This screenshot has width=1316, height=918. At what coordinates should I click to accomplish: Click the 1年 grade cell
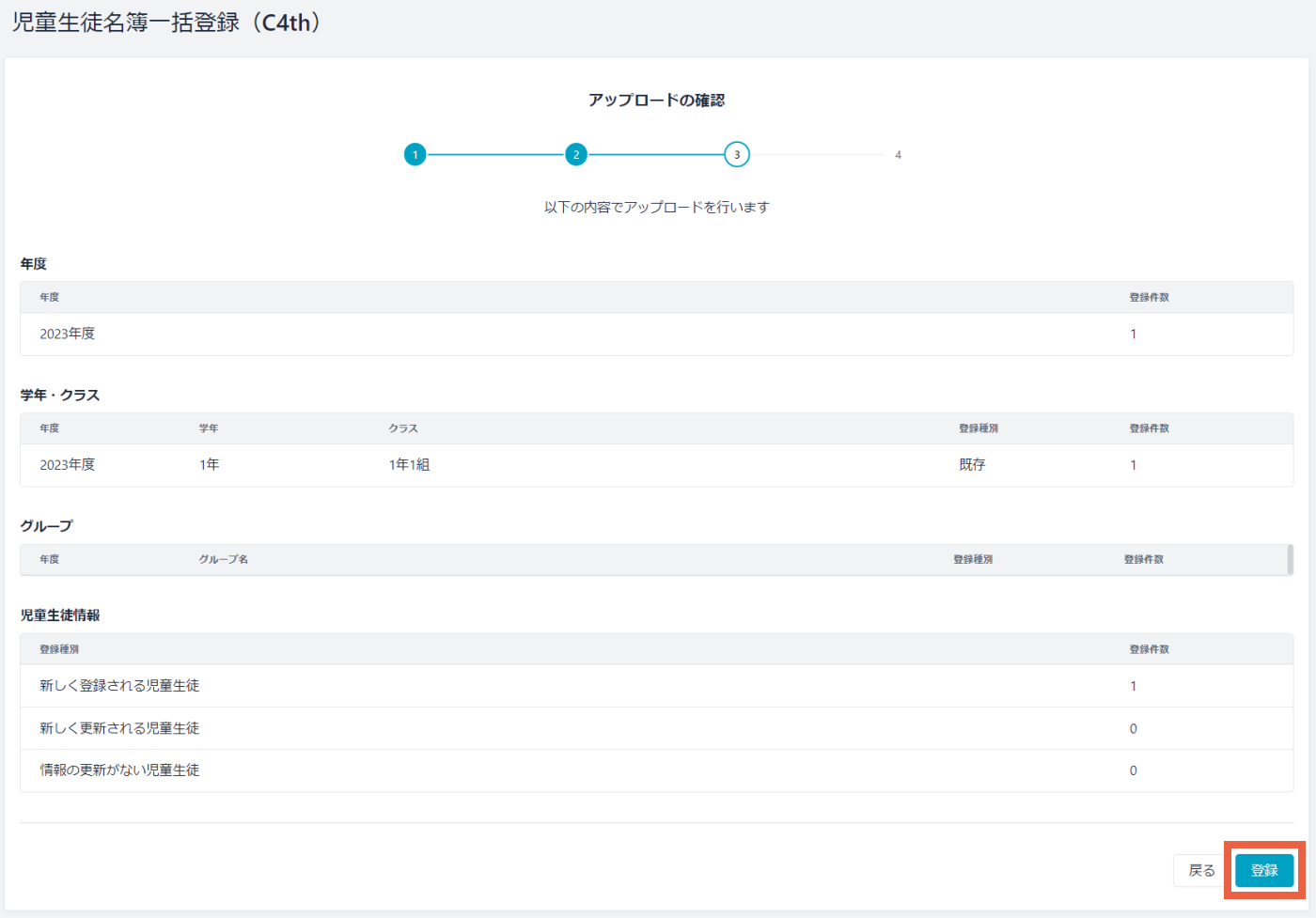pyautogui.click(x=210, y=464)
